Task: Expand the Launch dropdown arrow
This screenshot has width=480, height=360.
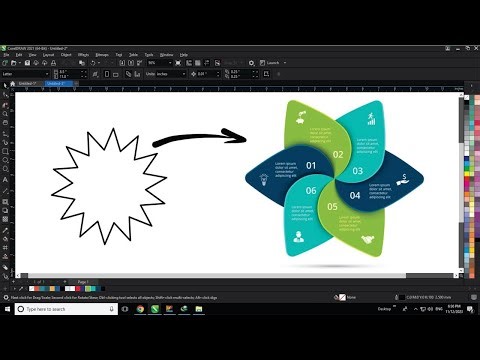Action: tap(285, 63)
